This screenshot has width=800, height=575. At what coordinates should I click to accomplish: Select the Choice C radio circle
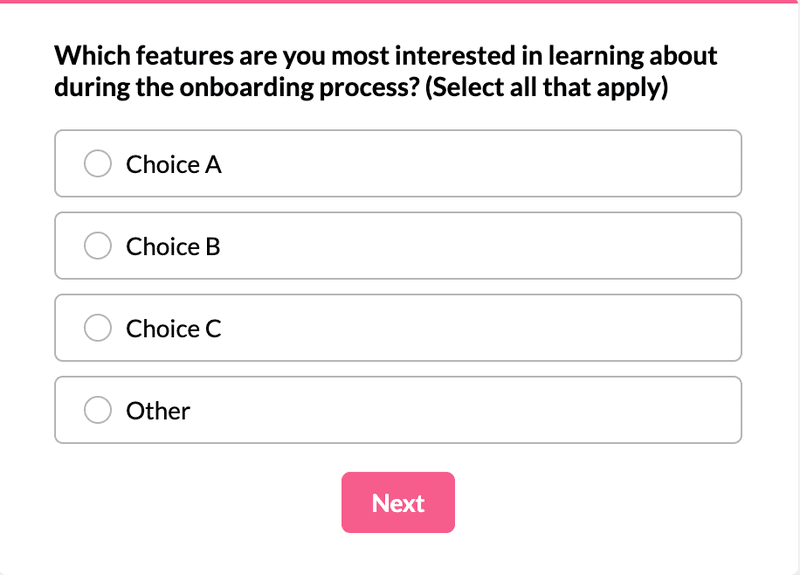click(x=98, y=328)
